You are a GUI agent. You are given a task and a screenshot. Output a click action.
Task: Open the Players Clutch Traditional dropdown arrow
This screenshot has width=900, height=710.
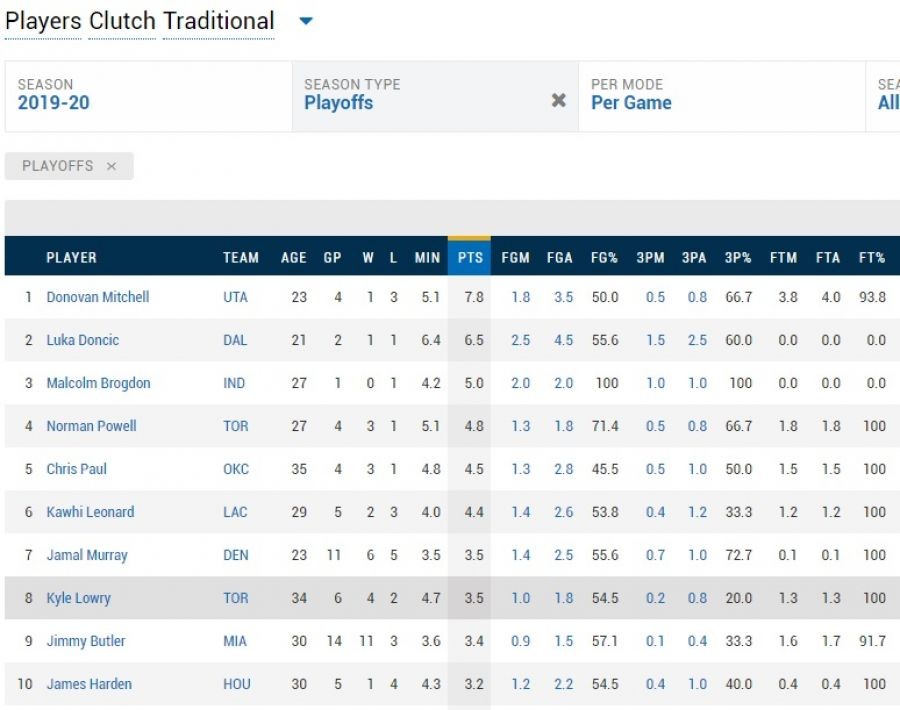click(x=306, y=21)
